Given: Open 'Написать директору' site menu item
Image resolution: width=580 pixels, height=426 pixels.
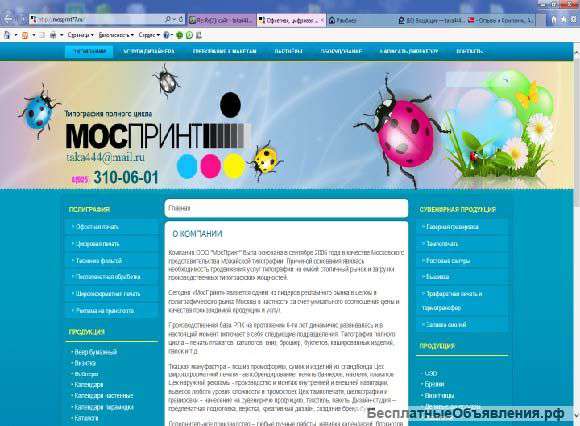Looking at the screenshot, I should coord(409,51).
